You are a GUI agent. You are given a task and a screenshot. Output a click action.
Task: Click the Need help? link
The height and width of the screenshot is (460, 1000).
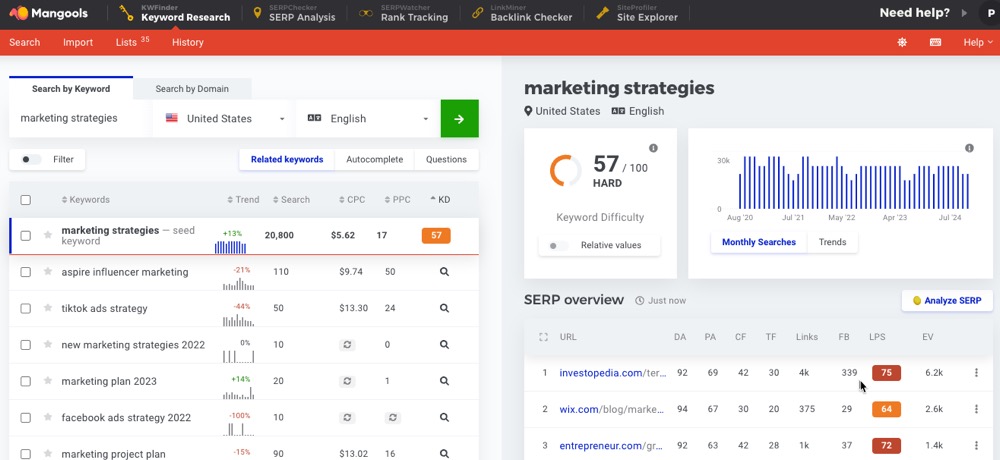coord(915,13)
